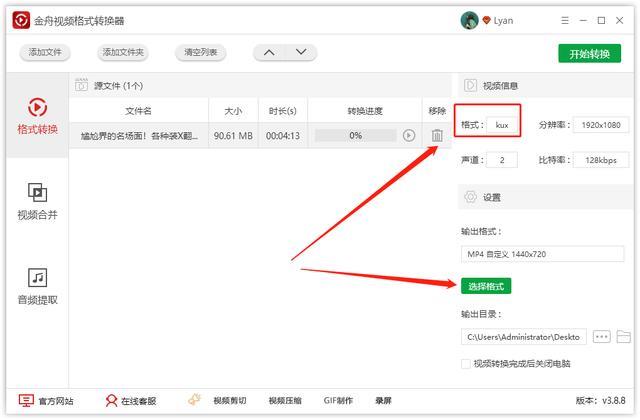The height and width of the screenshot is (420, 640).
Task: Click the 选择格式 (choose format) button
Action: coord(486,286)
